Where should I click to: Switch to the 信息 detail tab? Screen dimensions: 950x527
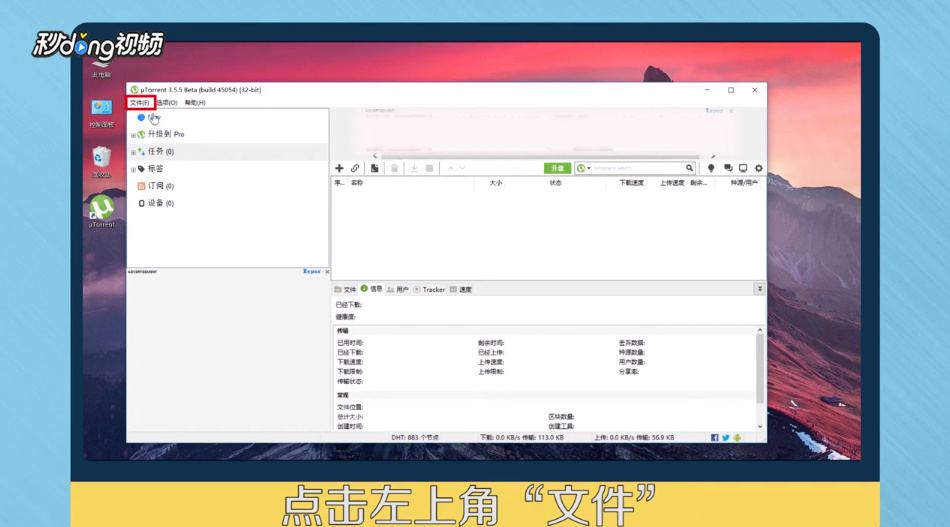pos(371,289)
